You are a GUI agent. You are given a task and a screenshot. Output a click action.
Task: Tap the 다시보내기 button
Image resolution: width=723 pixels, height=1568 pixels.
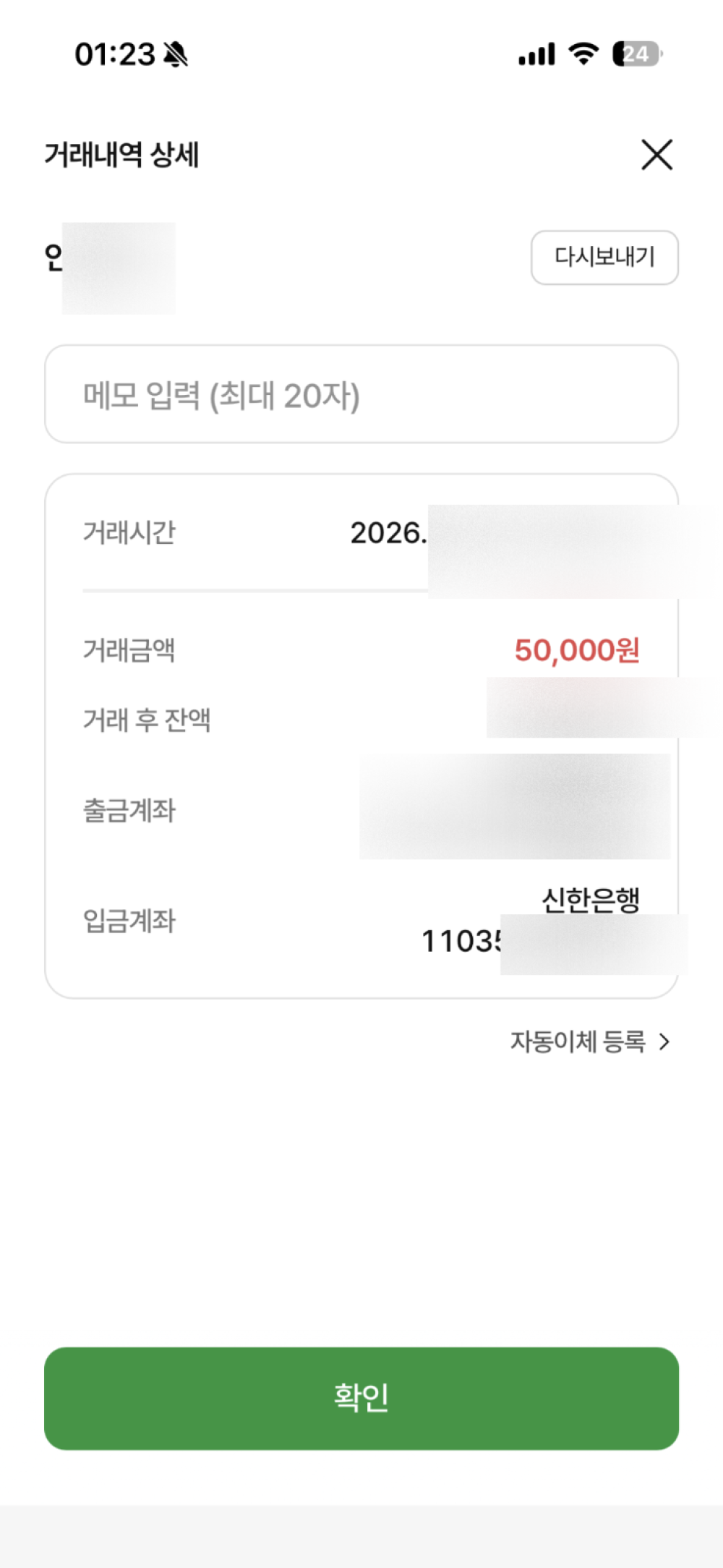coord(604,257)
